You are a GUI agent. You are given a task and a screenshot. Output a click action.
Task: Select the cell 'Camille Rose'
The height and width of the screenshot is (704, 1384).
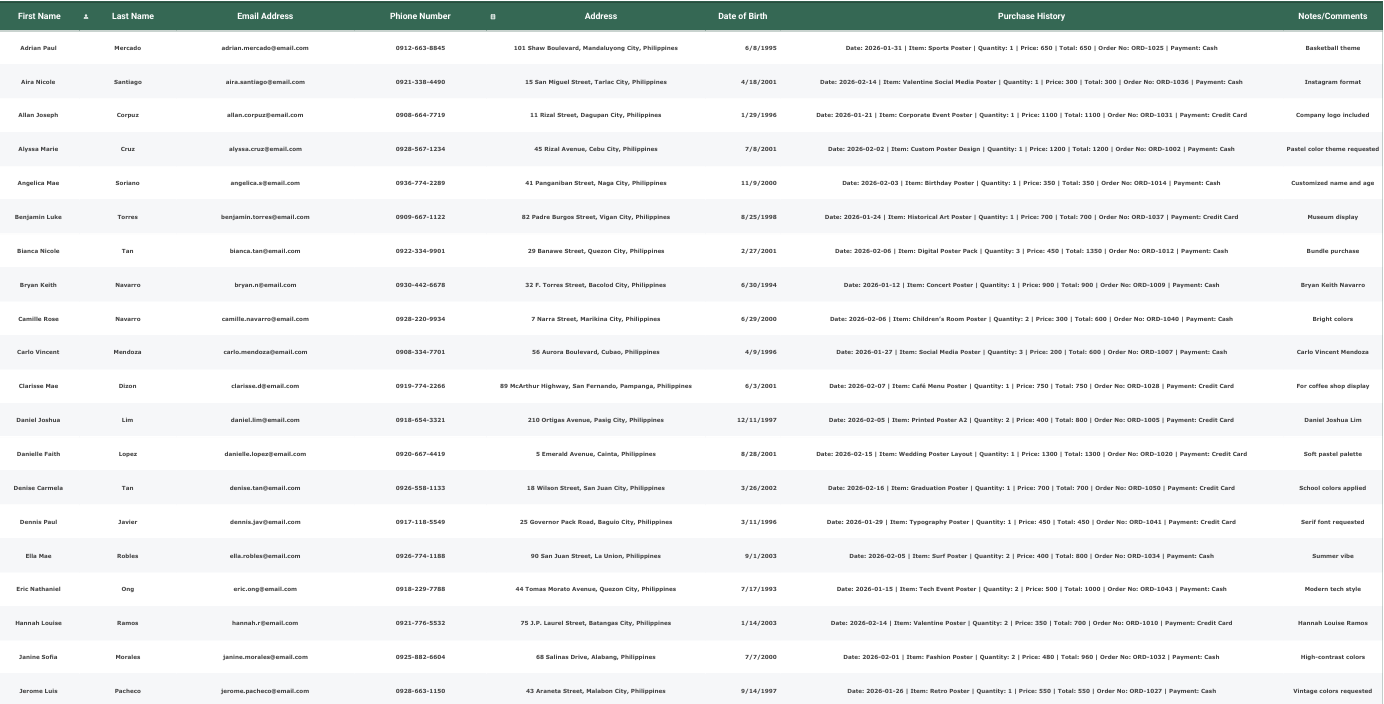click(x=39, y=319)
